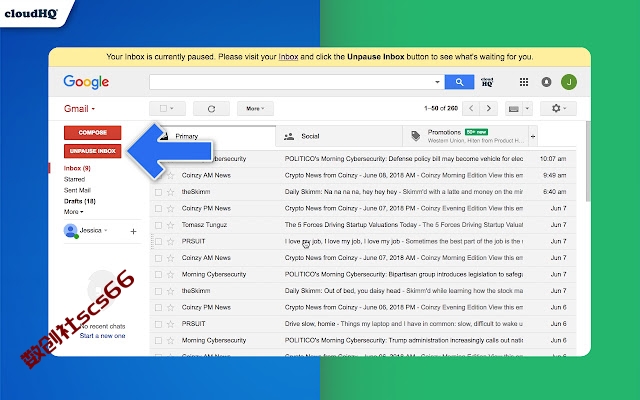640x400 pixels.
Task: Switch to the Promotions tab
Action: [465, 136]
